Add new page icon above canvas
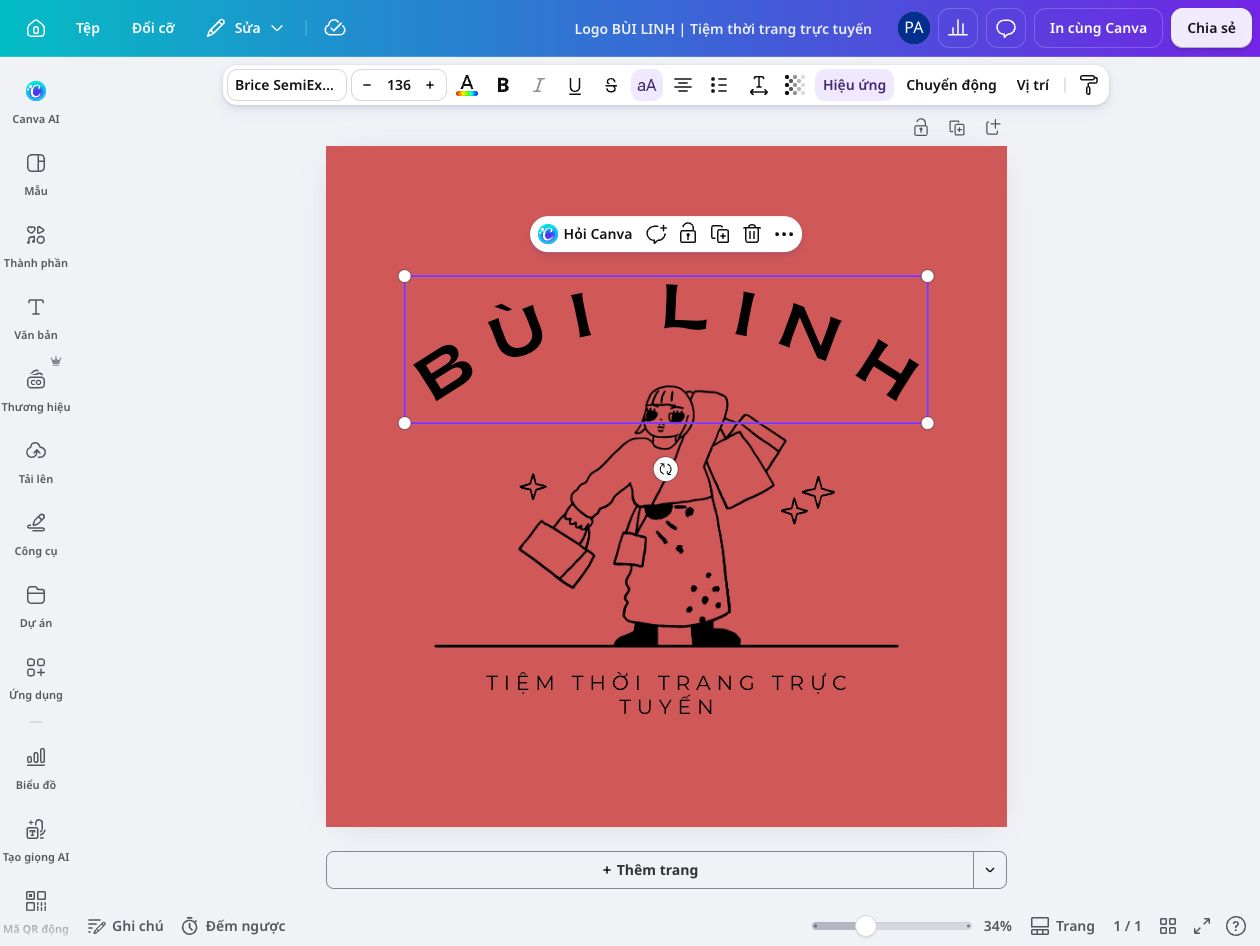Screen dimensions: 1260x946 (993, 127)
